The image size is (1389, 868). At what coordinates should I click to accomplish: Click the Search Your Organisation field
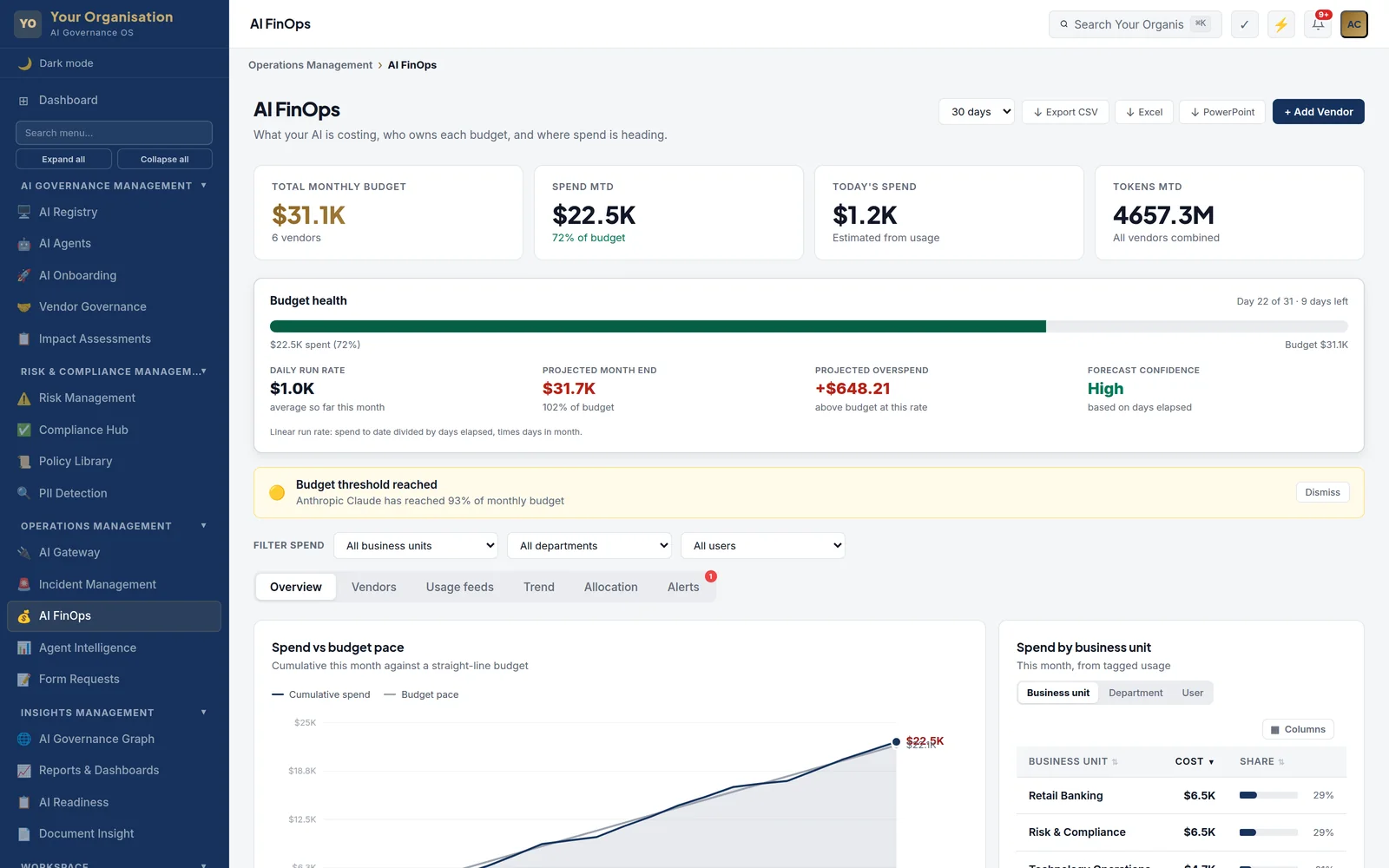(x=1136, y=24)
